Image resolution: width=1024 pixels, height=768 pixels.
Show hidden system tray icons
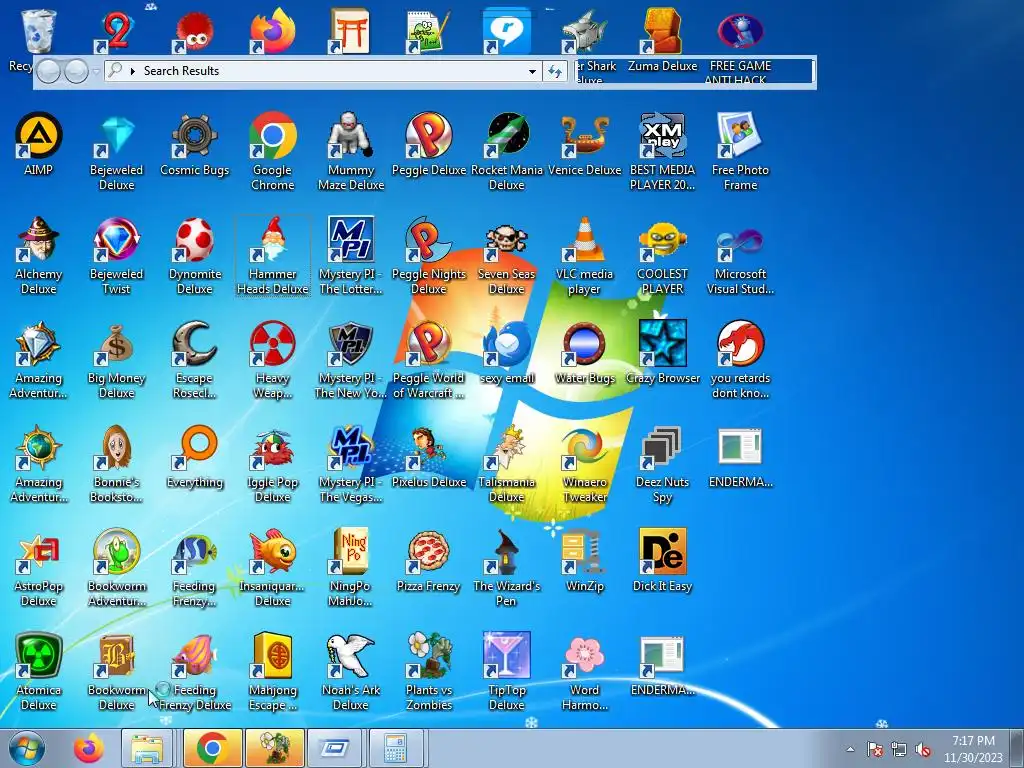[850, 749]
